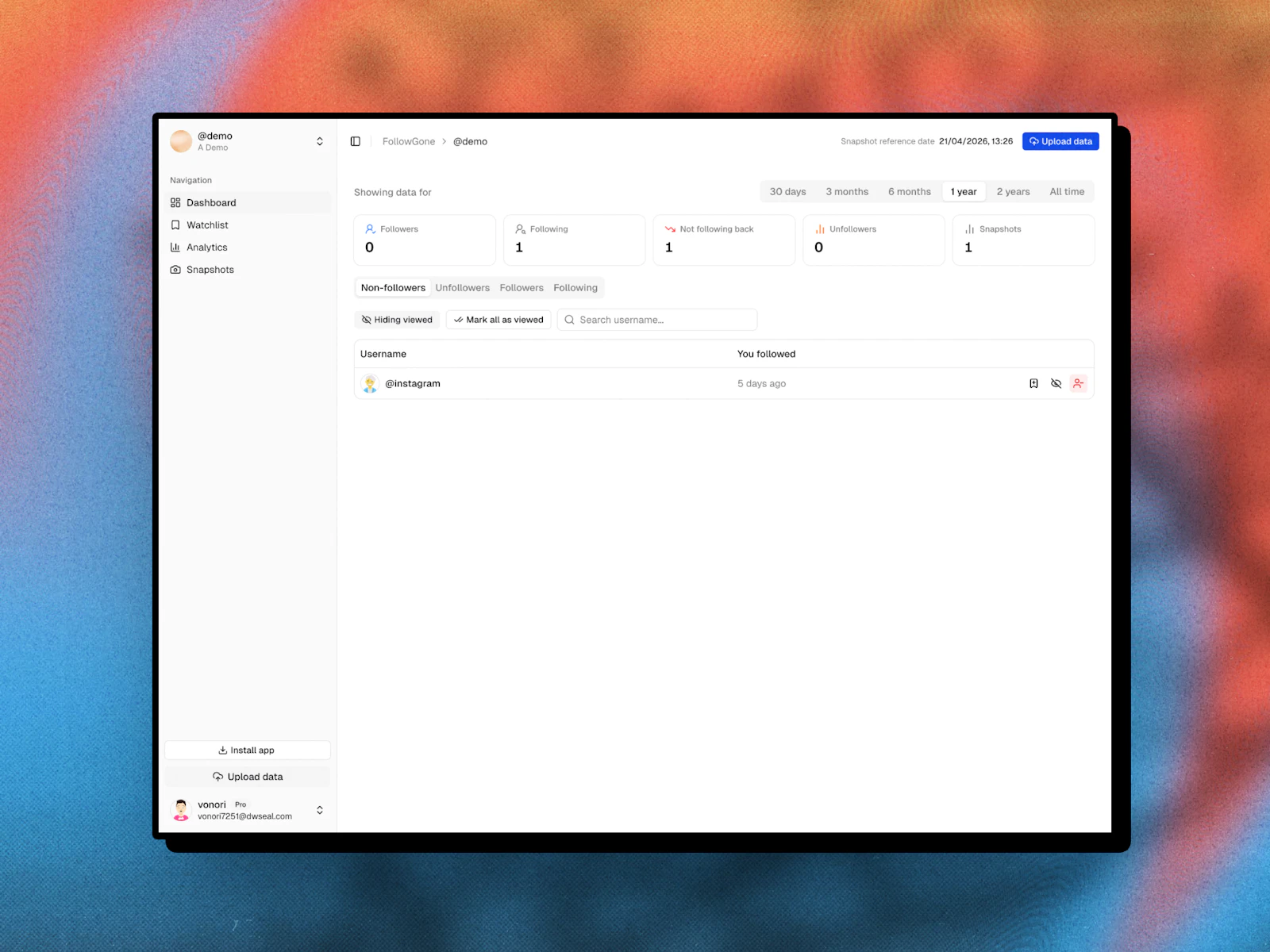This screenshot has height=952, width=1270.
Task: Switch to the Unfollowers tab
Action: click(x=462, y=287)
